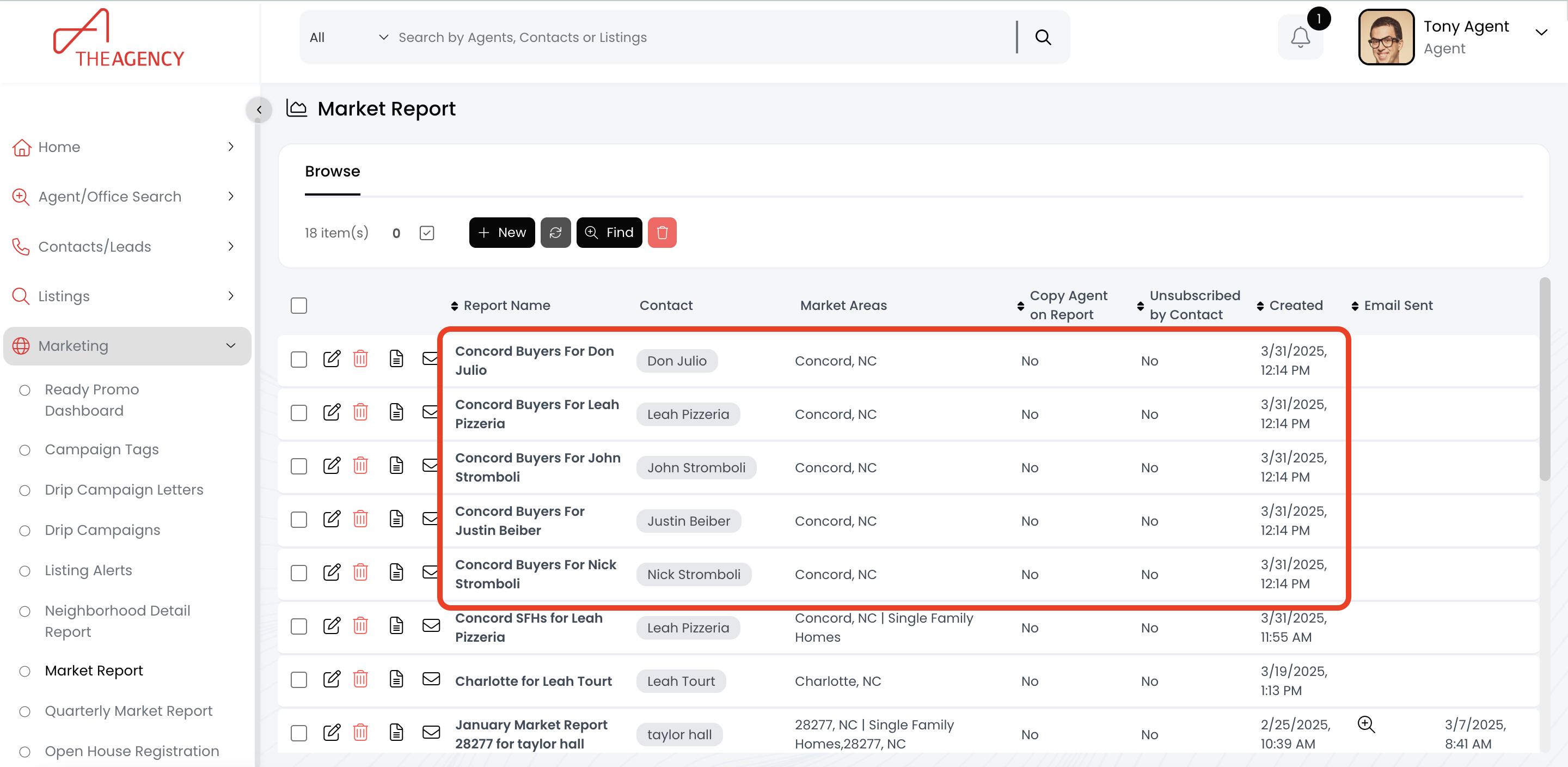Click the refresh icon button
Screen dimensions: 1568x767
coord(555,233)
